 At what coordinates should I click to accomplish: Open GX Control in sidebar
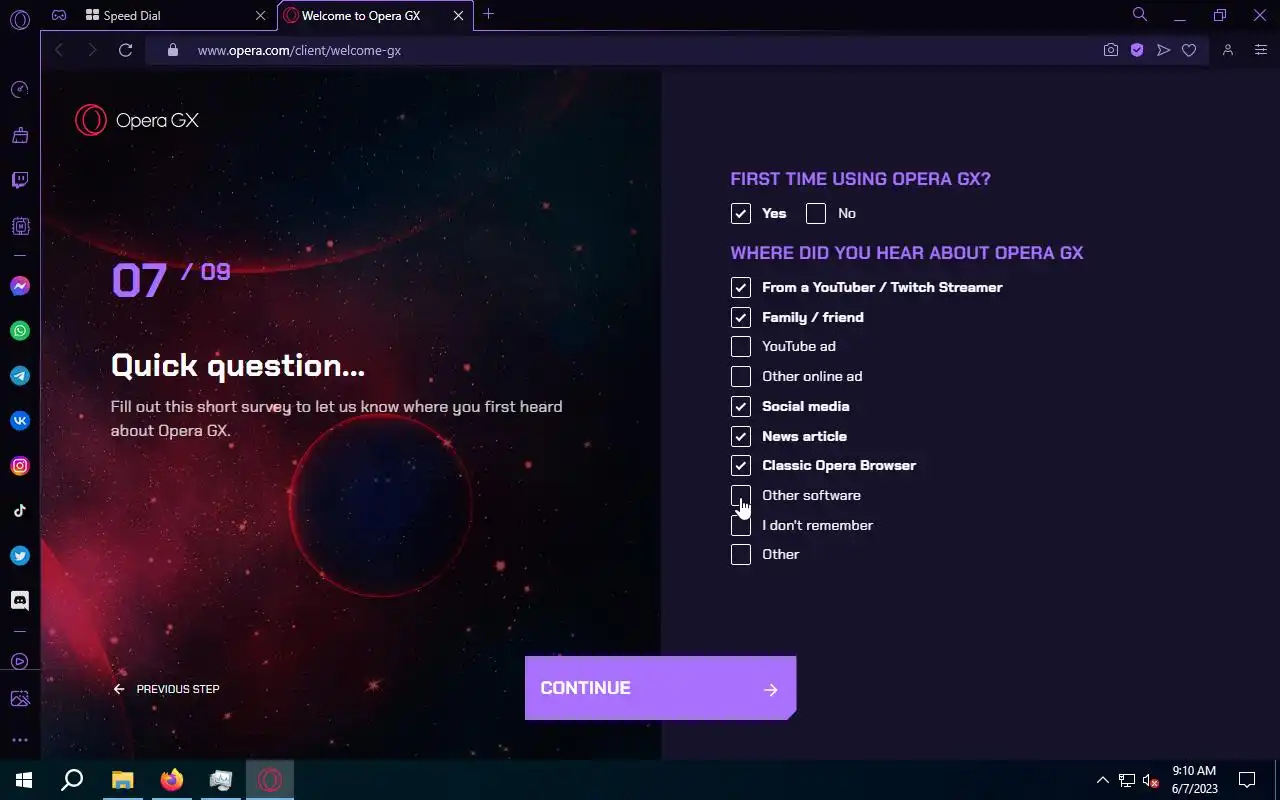[x=20, y=90]
